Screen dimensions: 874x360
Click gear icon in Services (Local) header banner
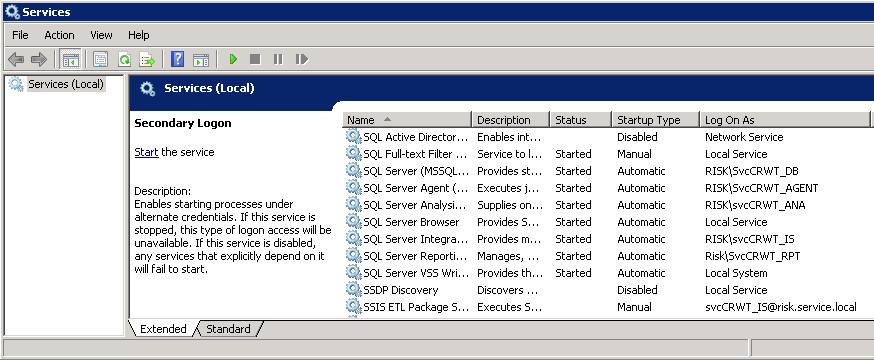pyautogui.click(x=147, y=89)
